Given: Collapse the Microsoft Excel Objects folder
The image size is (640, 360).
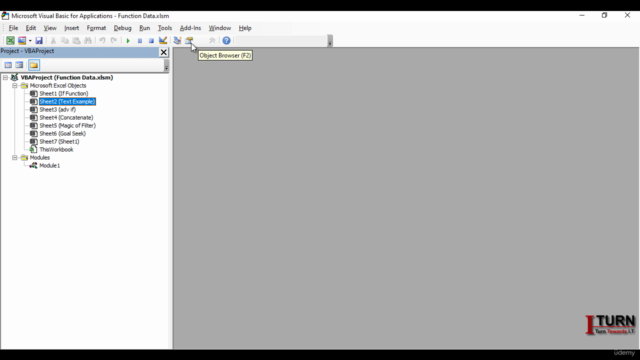Looking at the screenshot, I should point(15,86).
